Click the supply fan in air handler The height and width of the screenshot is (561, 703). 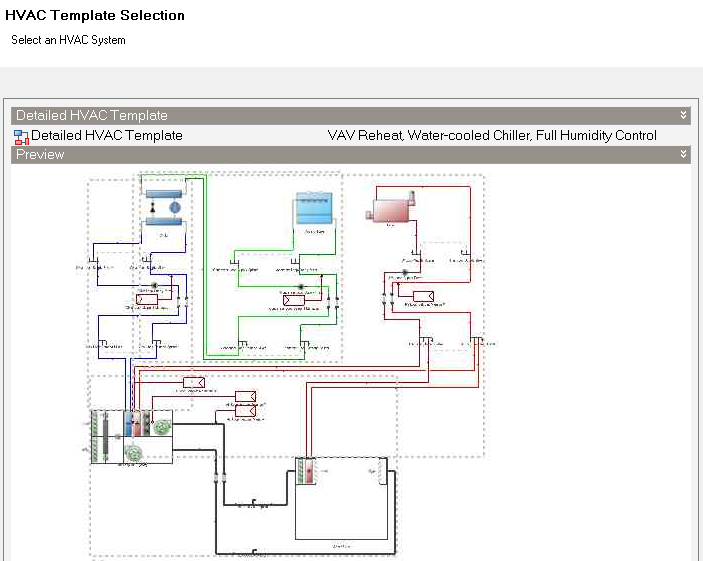coord(160,425)
